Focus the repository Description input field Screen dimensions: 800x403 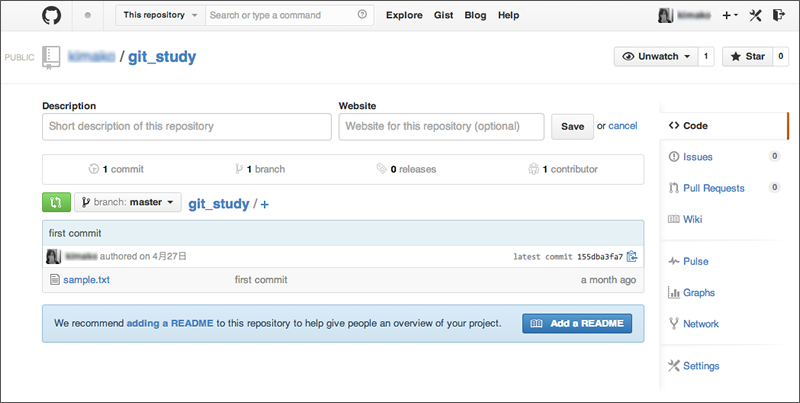point(186,127)
